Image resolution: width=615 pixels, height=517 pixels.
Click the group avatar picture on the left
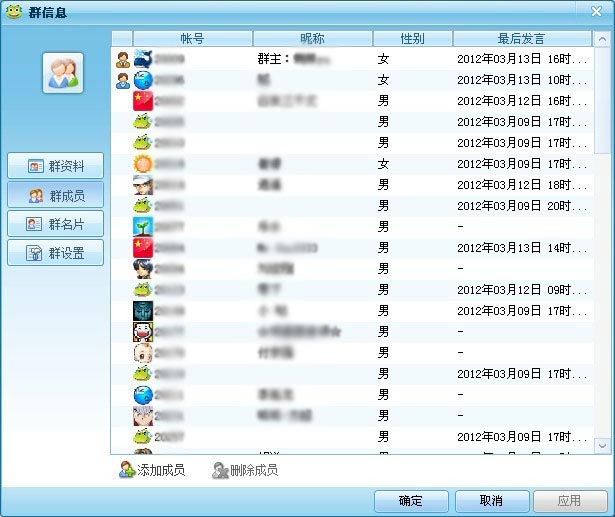pos(63,73)
